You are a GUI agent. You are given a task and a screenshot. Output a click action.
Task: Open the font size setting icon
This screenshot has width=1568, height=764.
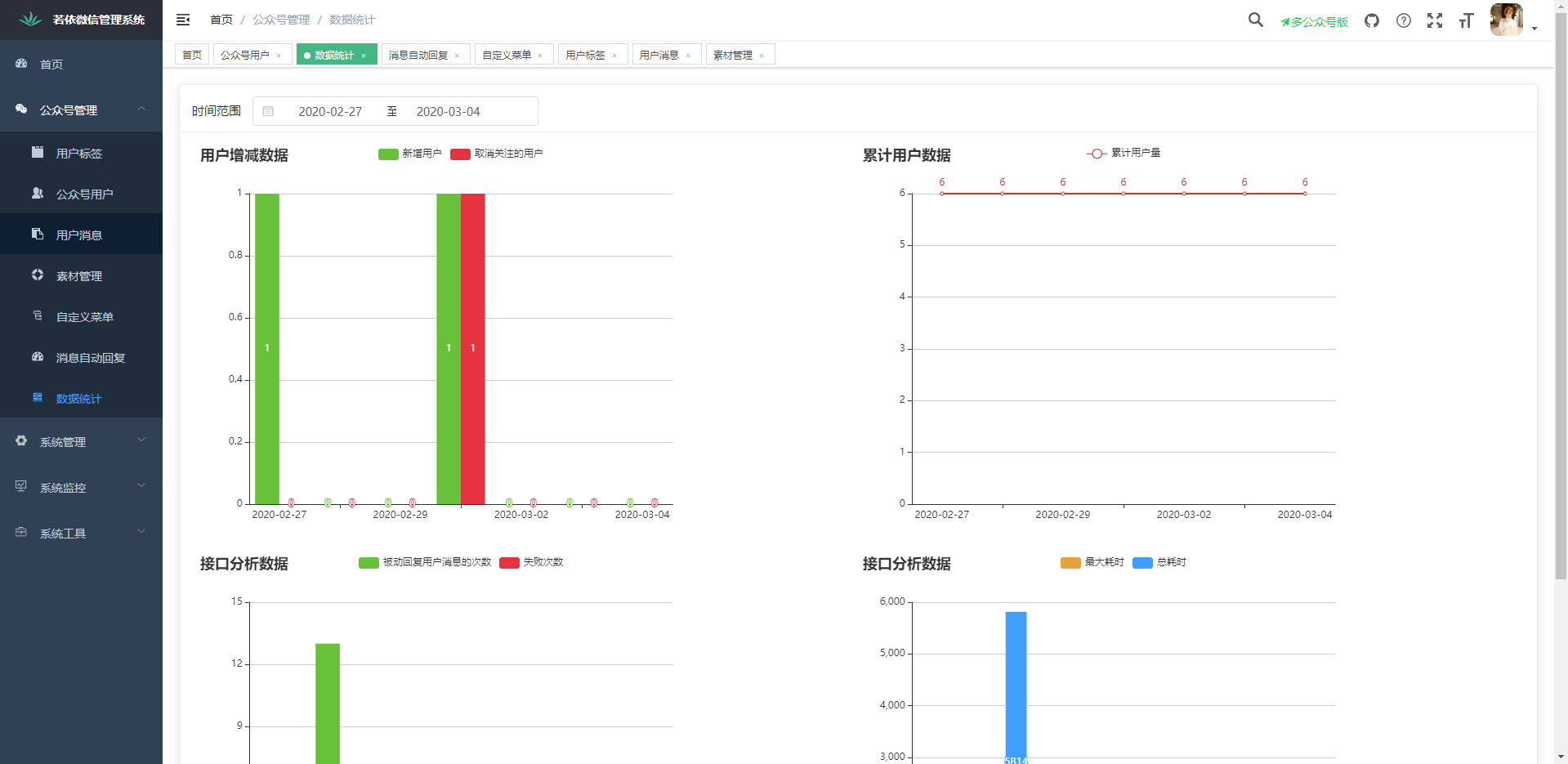[x=1466, y=20]
